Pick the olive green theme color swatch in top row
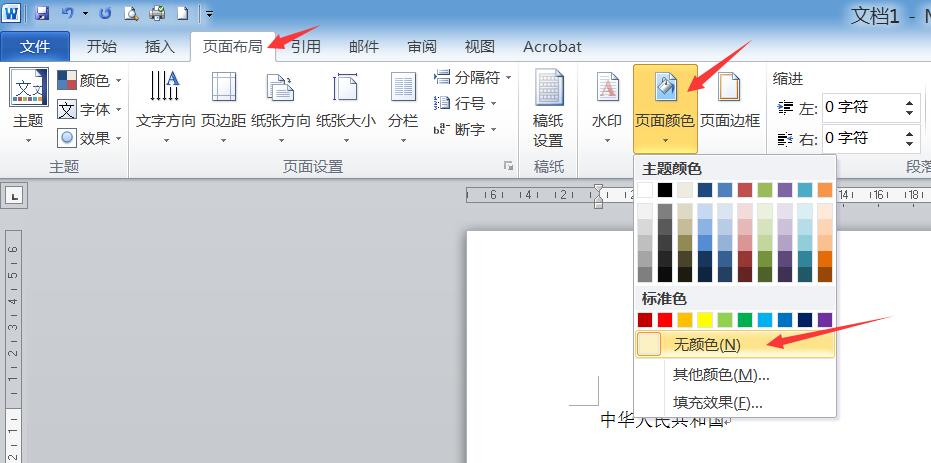Image resolution: width=931 pixels, height=463 pixels. click(x=765, y=190)
